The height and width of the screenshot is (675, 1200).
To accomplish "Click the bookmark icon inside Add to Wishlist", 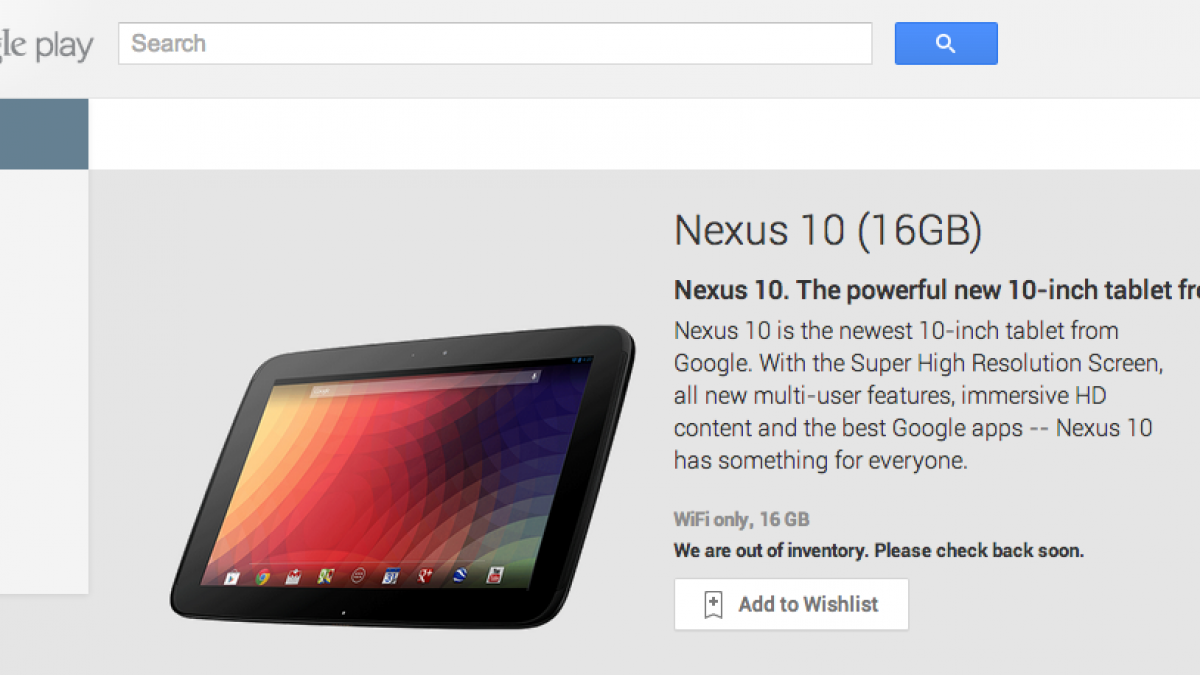I will pos(713,604).
